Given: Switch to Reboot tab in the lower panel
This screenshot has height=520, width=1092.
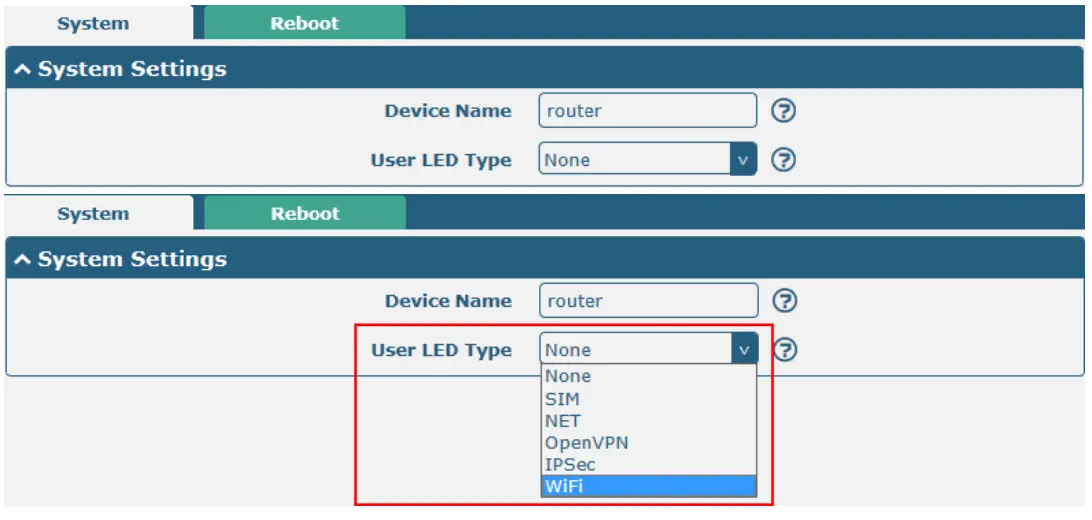Looking at the screenshot, I should click(304, 213).
